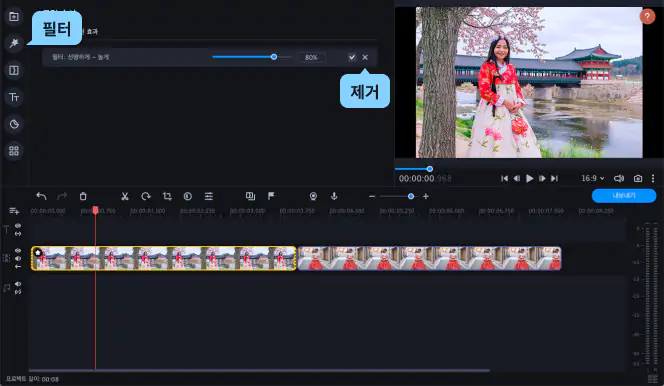The width and height of the screenshot is (664, 386).
Task: Open the file import icon in sidebar
Action: point(14,17)
